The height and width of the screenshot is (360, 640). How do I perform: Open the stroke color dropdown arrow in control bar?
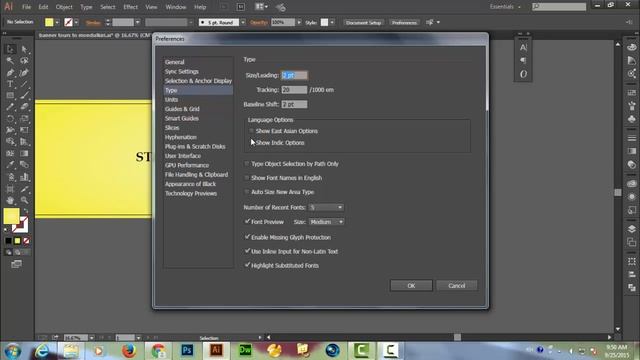click(76, 22)
